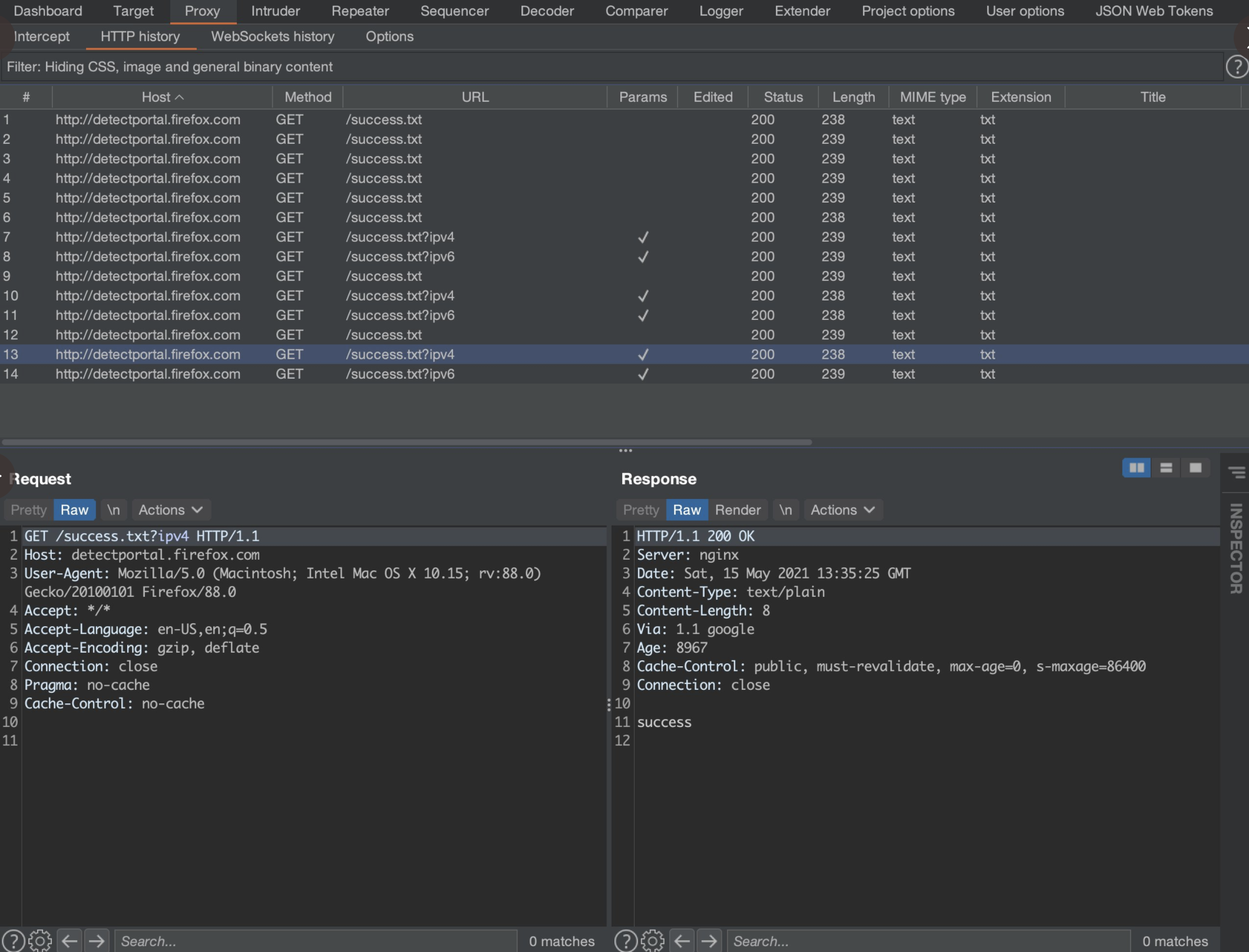Open the Project options tab
This screenshot has height=952, width=1249.
pyautogui.click(x=908, y=11)
